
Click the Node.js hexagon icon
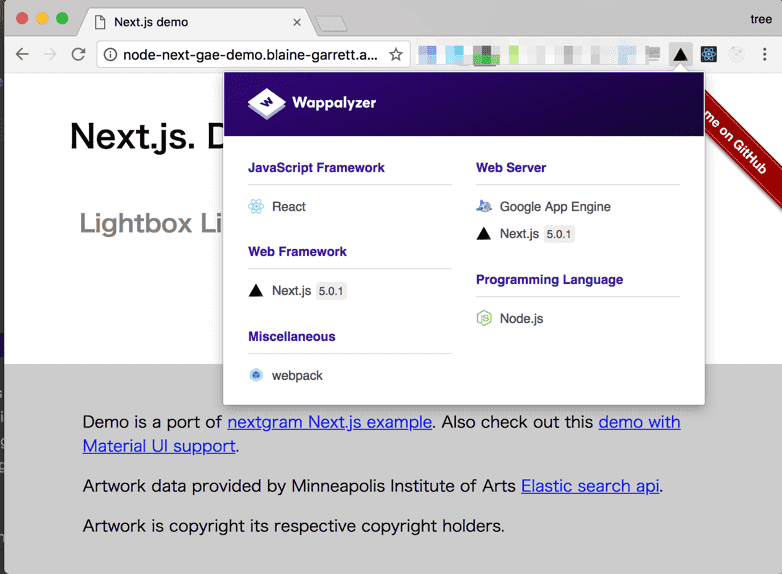coord(484,318)
